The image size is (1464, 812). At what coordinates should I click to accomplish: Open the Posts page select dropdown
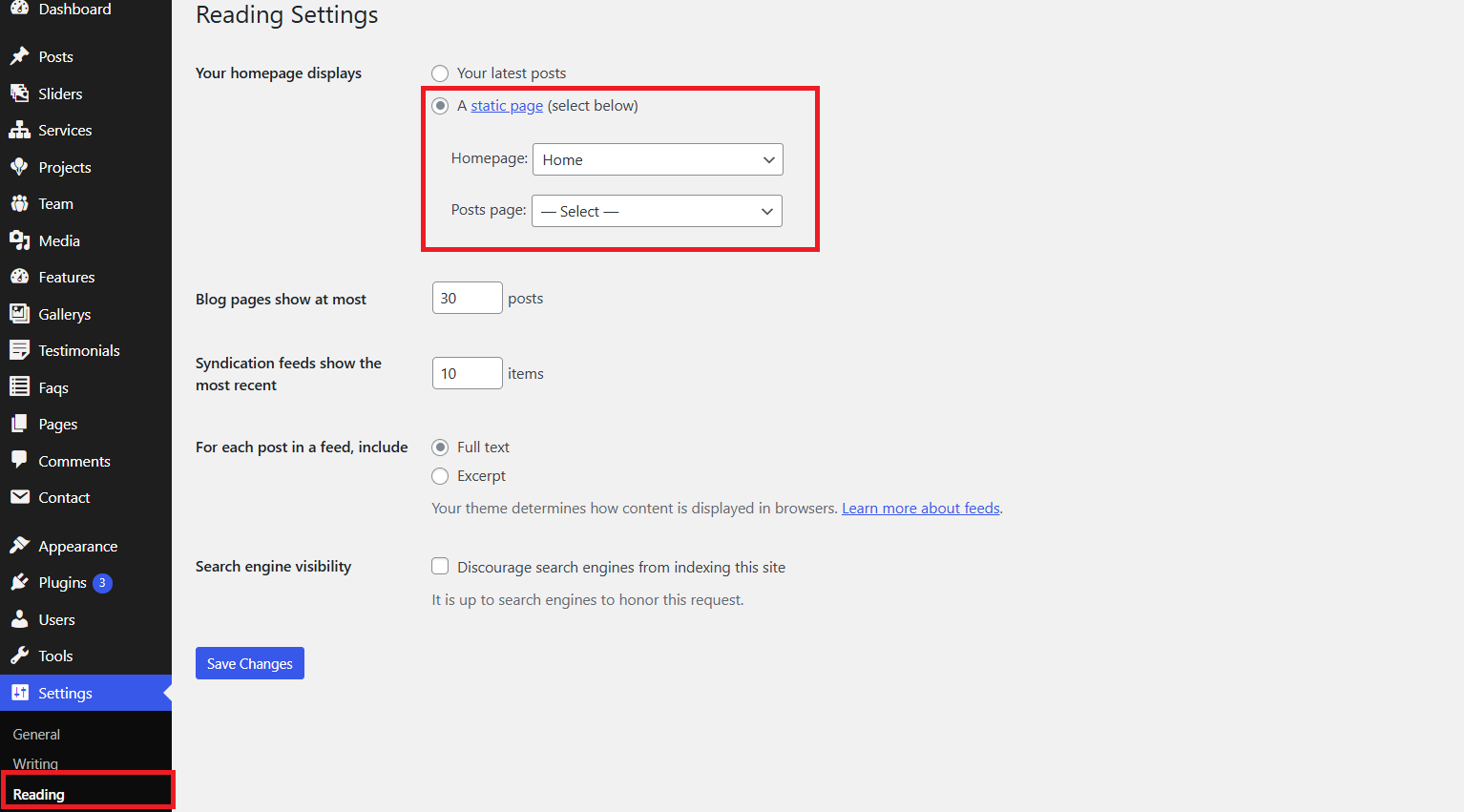point(657,211)
